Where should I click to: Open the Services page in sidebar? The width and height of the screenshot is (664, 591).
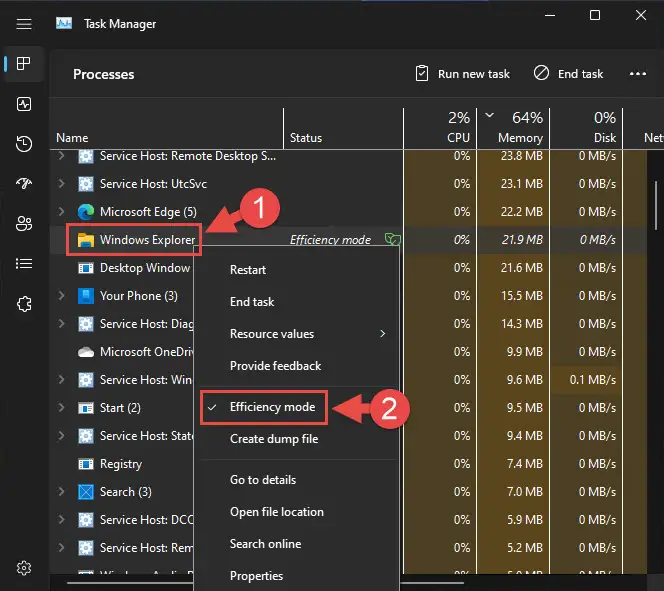(x=24, y=304)
